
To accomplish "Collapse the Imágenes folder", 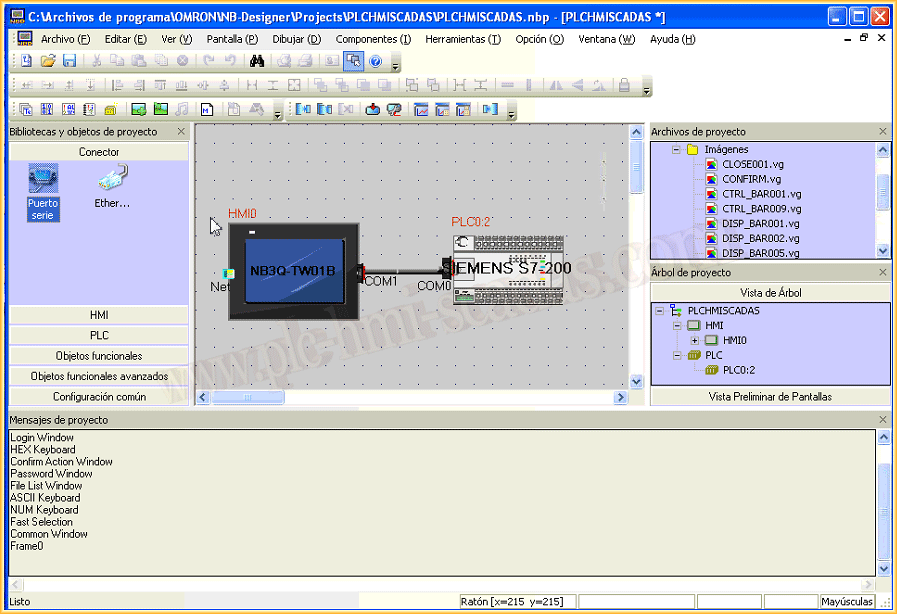I will pos(677,150).
